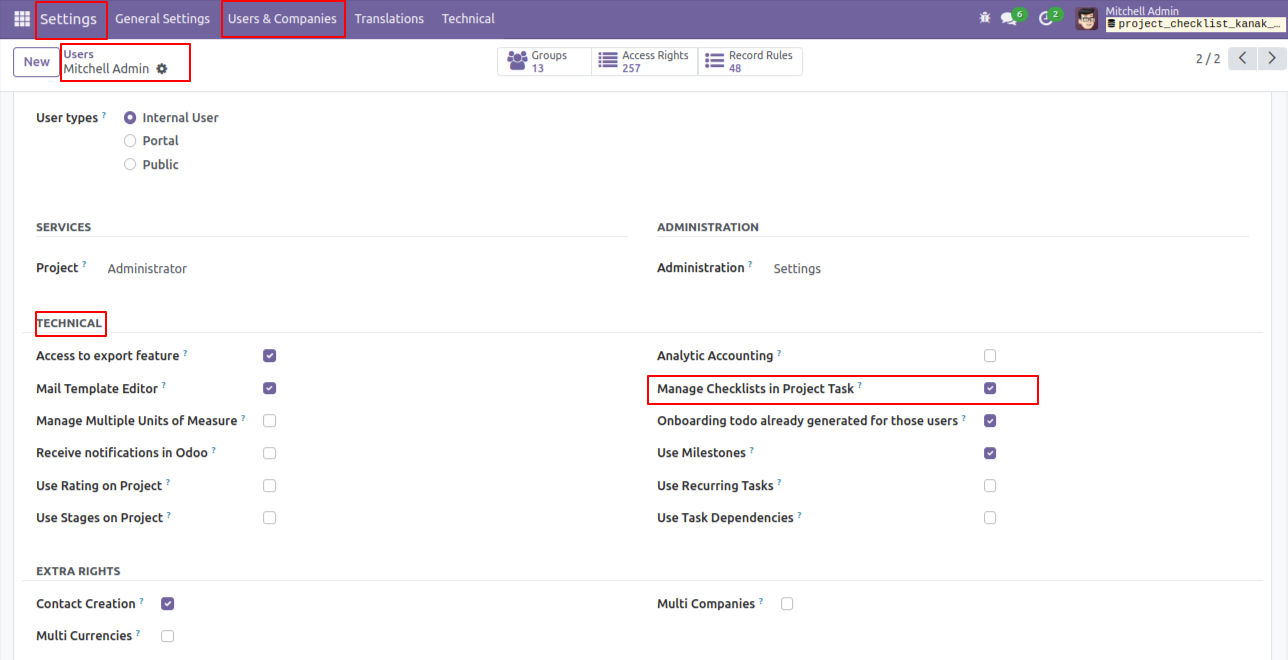Go to previous record arrow
Image resolution: width=1288 pixels, height=660 pixels.
pos(1242,59)
